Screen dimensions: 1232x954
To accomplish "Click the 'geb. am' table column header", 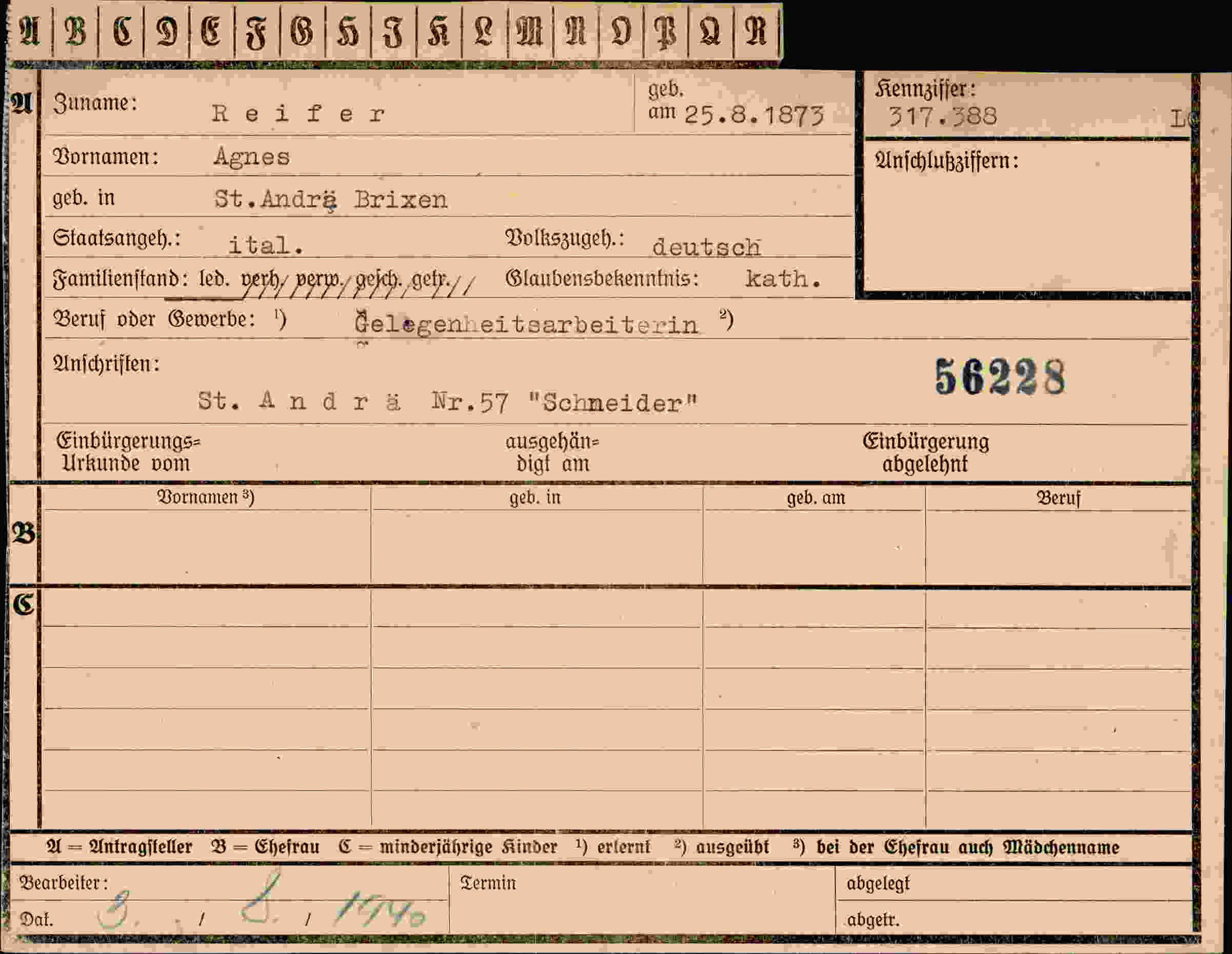I will (x=816, y=498).
